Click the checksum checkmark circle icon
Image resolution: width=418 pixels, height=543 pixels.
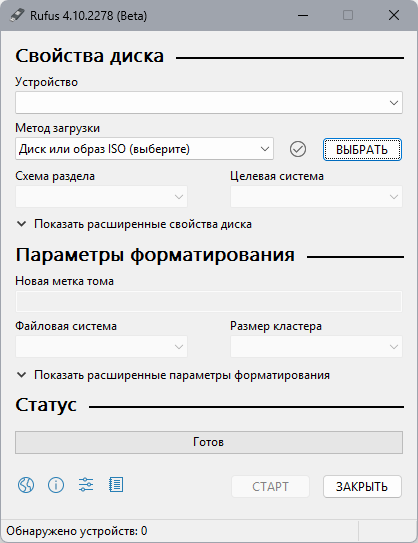tap(297, 149)
